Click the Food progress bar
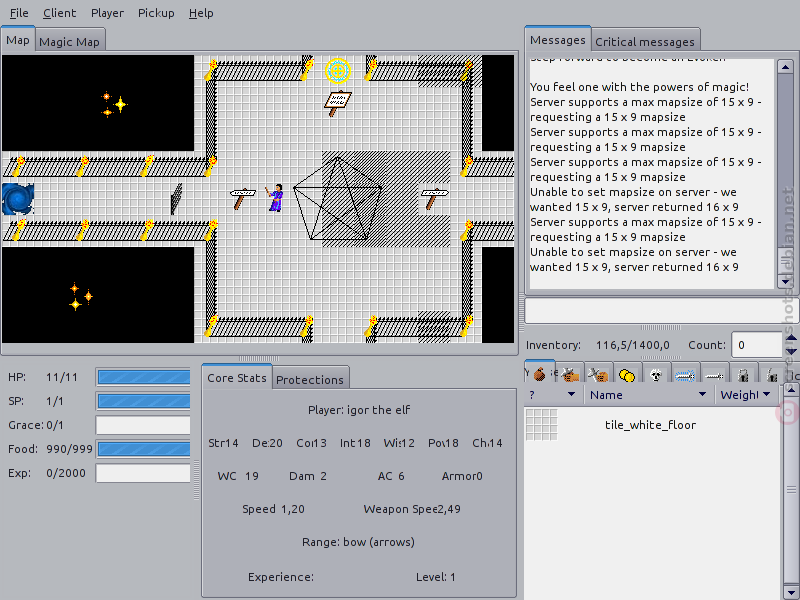 [143, 449]
